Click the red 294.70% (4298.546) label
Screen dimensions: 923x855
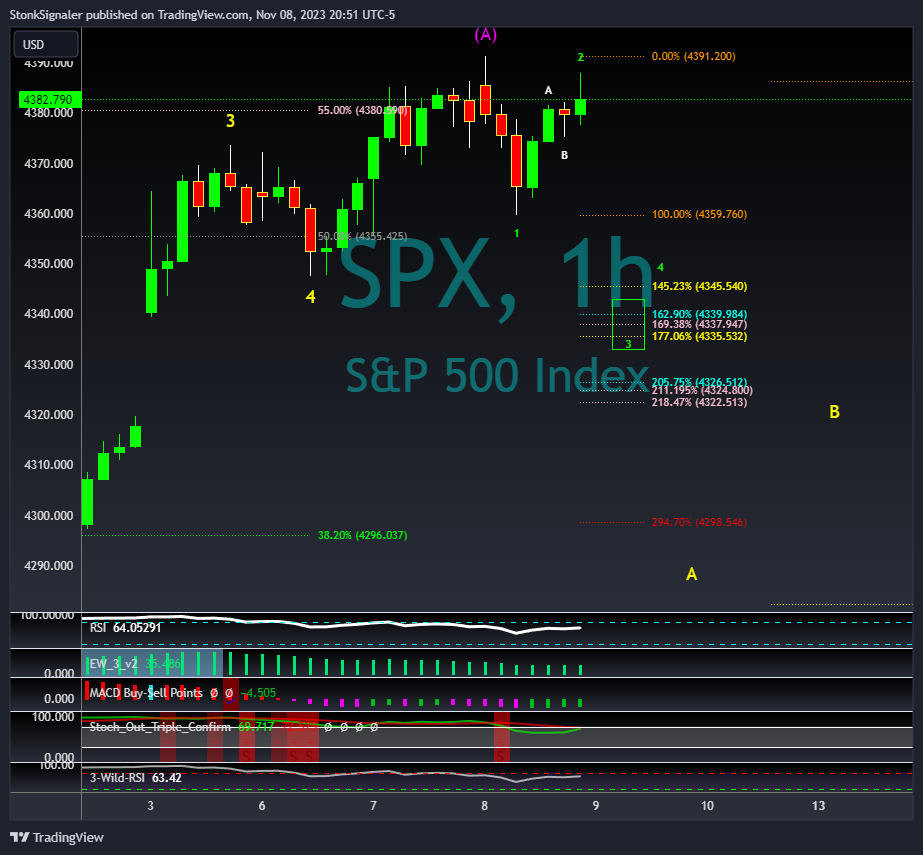699,522
